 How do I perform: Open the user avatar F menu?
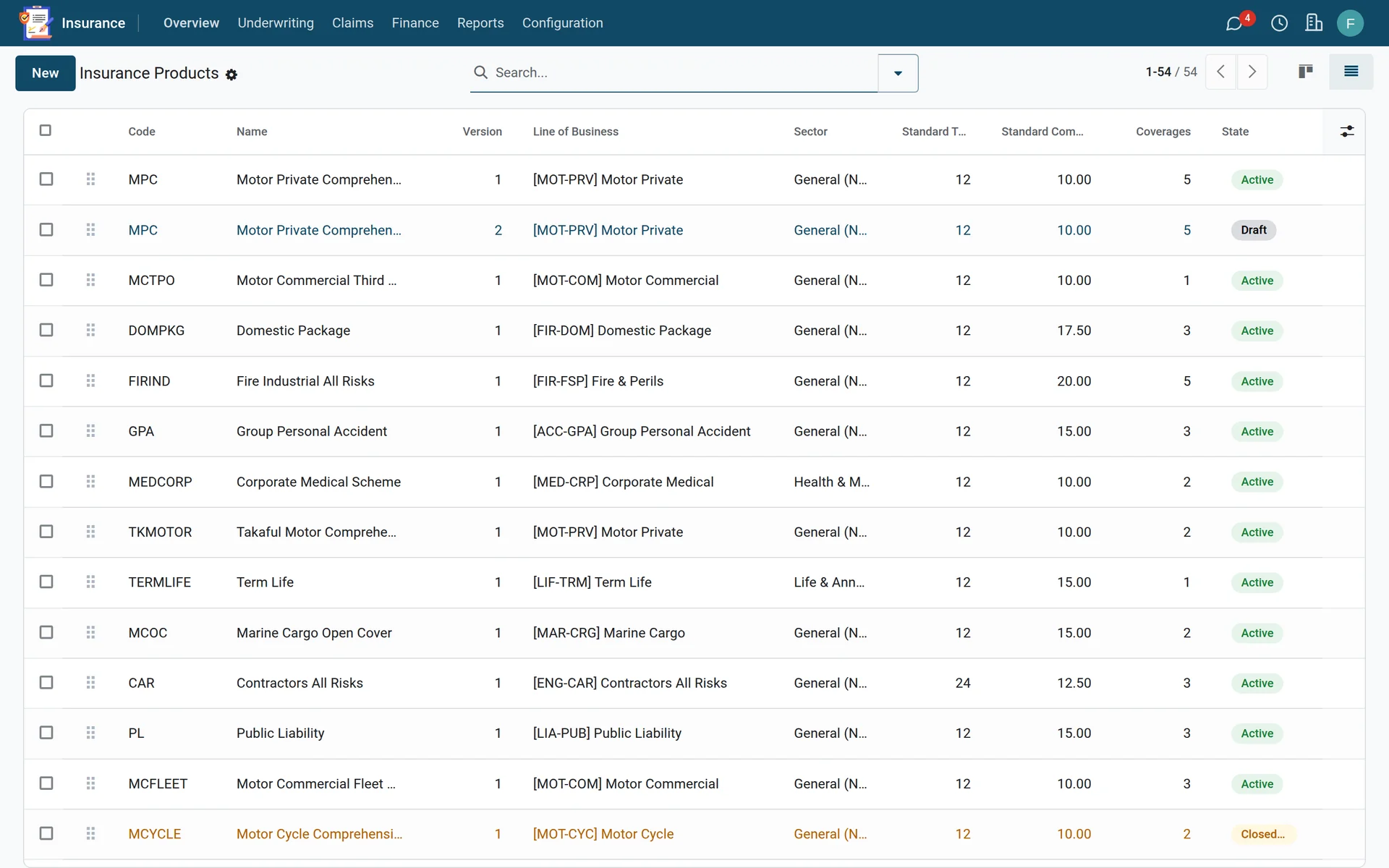1350,23
